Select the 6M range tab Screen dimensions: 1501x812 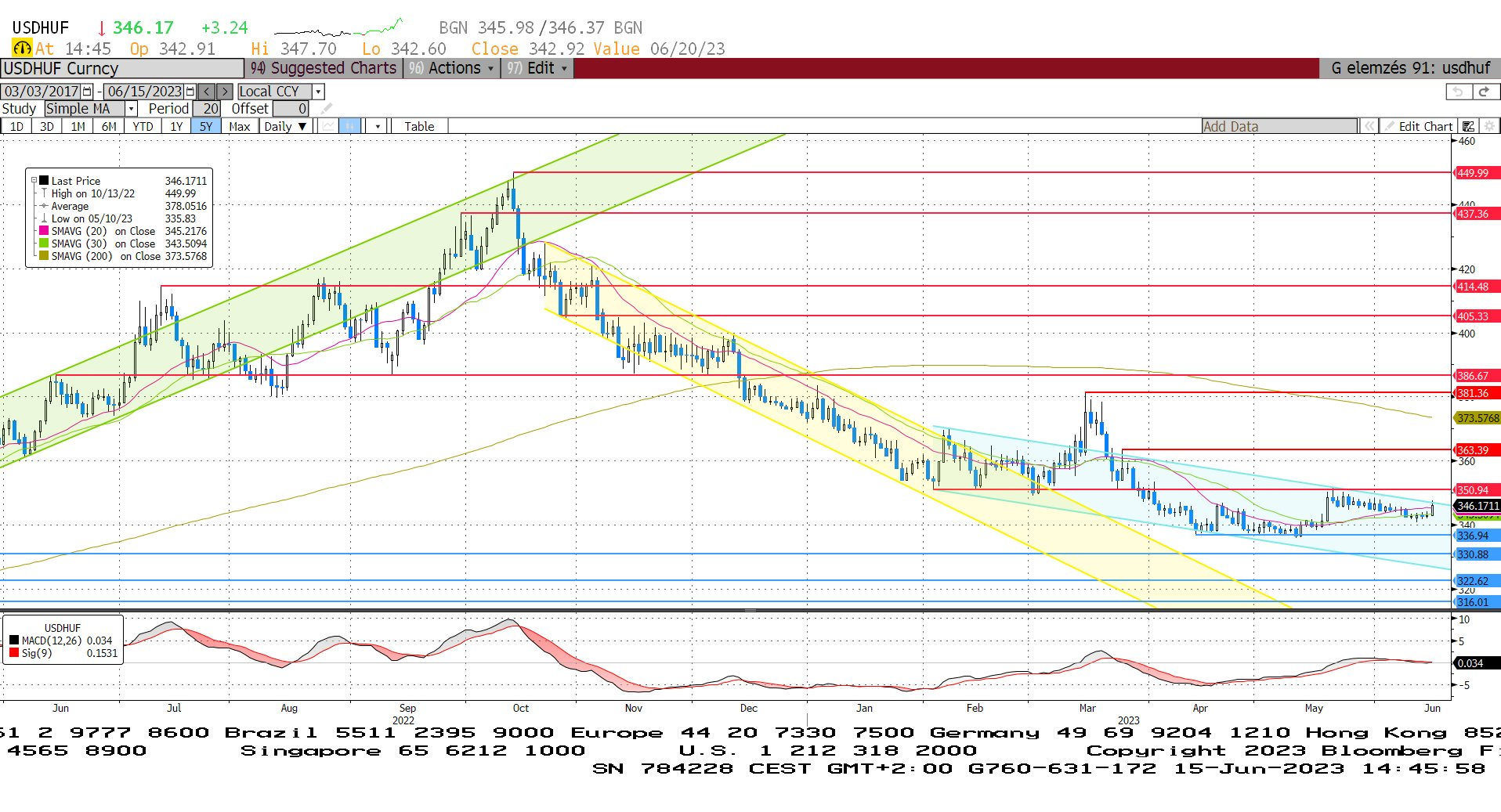pyautogui.click(x=109, y=126)
